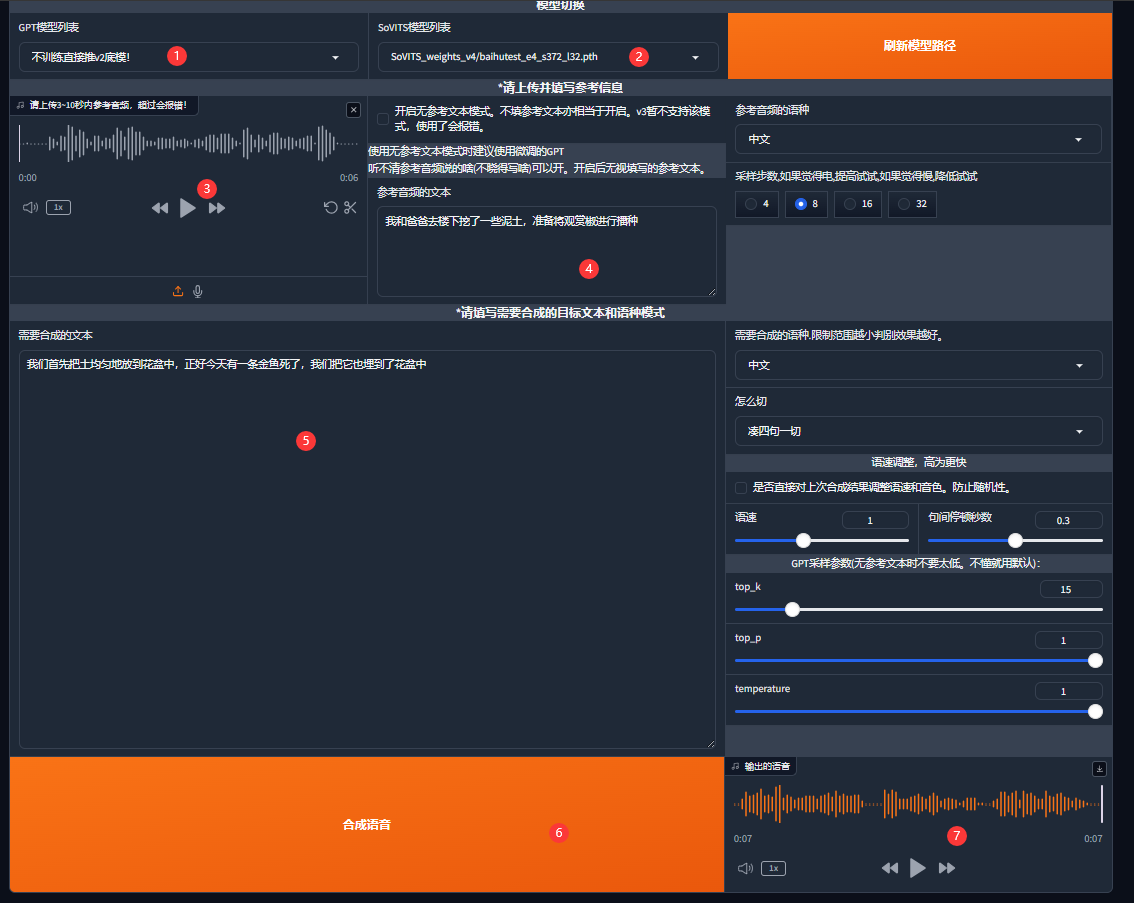
Task: Click the scissors trim icon in reference audio
Action: [350, 208]
